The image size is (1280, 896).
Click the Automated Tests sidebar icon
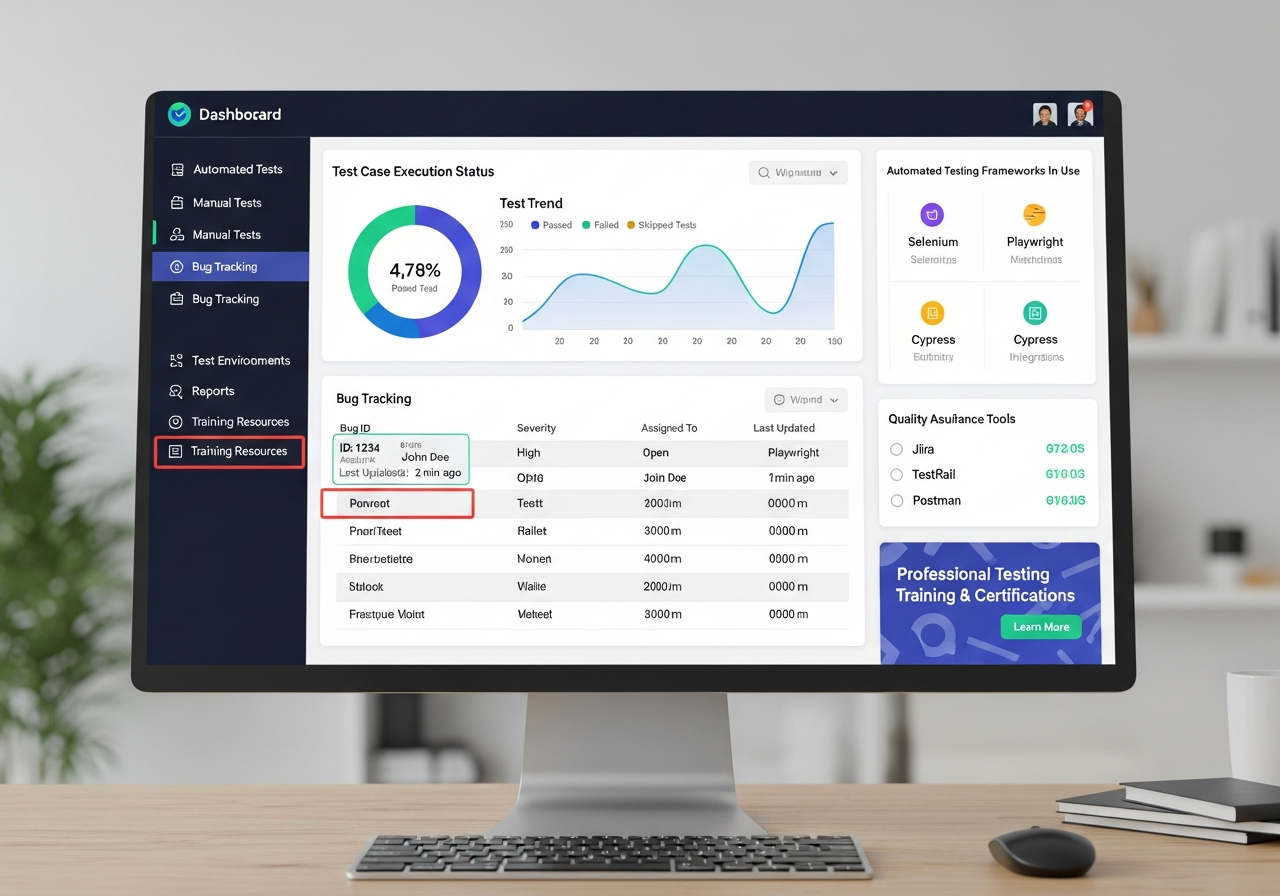point(177,170)
